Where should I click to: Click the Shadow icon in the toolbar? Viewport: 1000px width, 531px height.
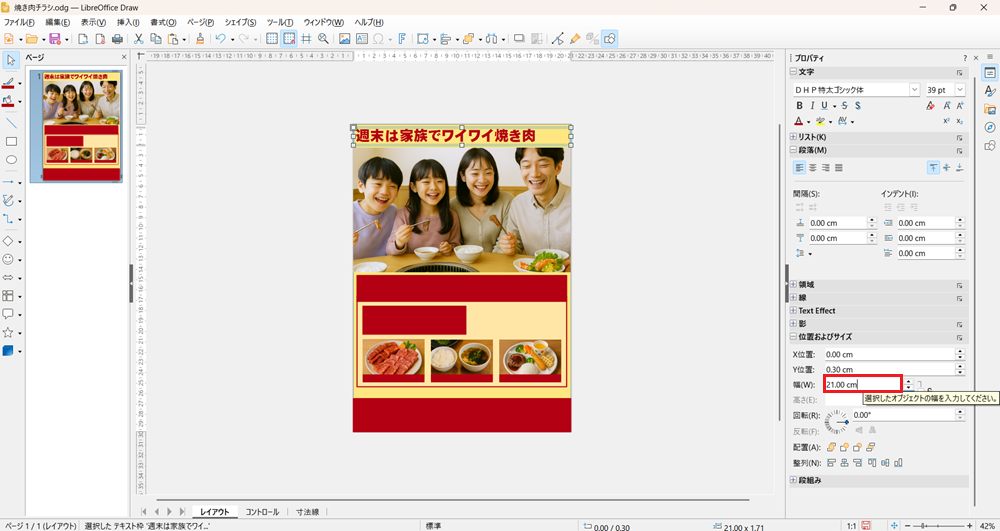(519, 39)
